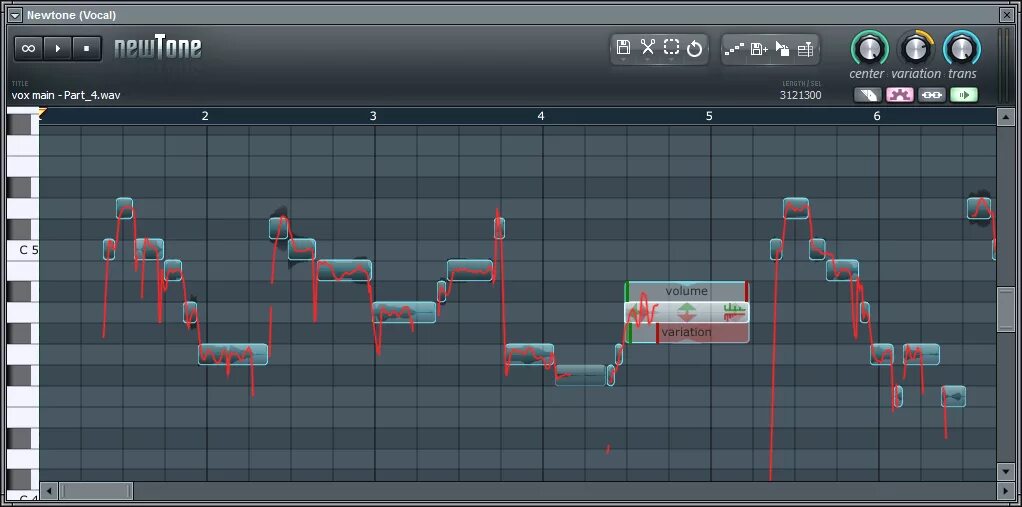The image size is (1022, 507).
Task: Open the File menu floppy disk icon
Action: point(623,48)
